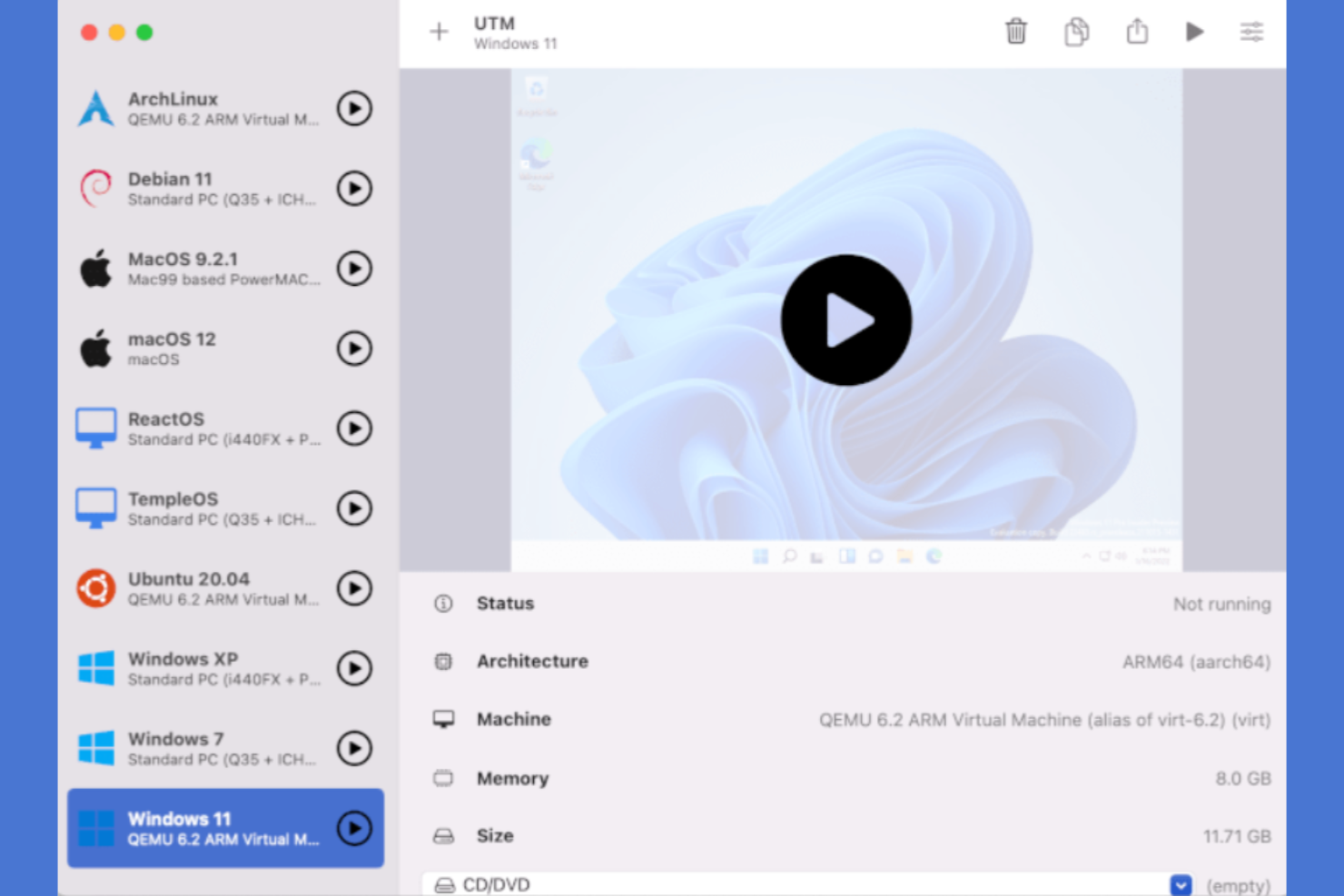This screenshot has width=1344, height=896.
Task: Click the Windows logo beside Windows 7
Action: [96, 747]
